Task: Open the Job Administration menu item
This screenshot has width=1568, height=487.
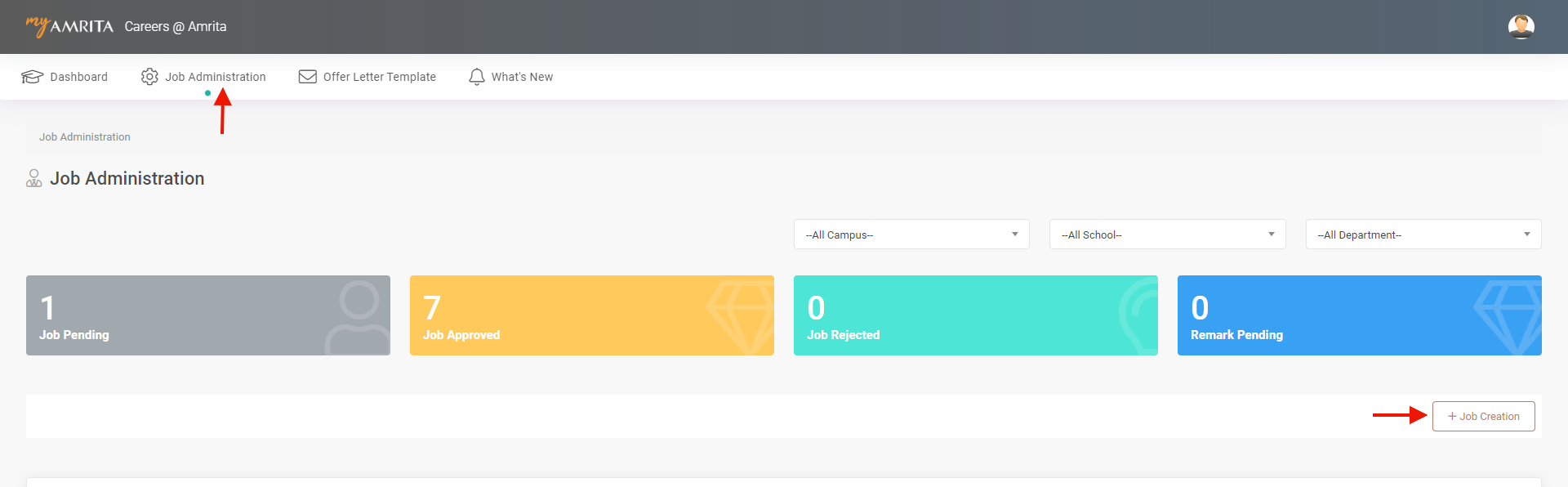Action: 203,77
